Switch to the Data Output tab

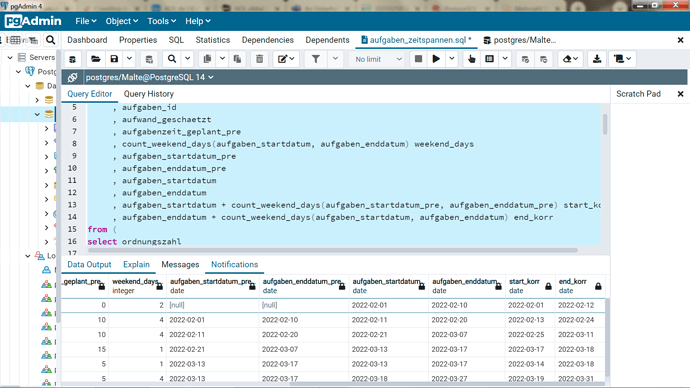click(x=89, y=264)
